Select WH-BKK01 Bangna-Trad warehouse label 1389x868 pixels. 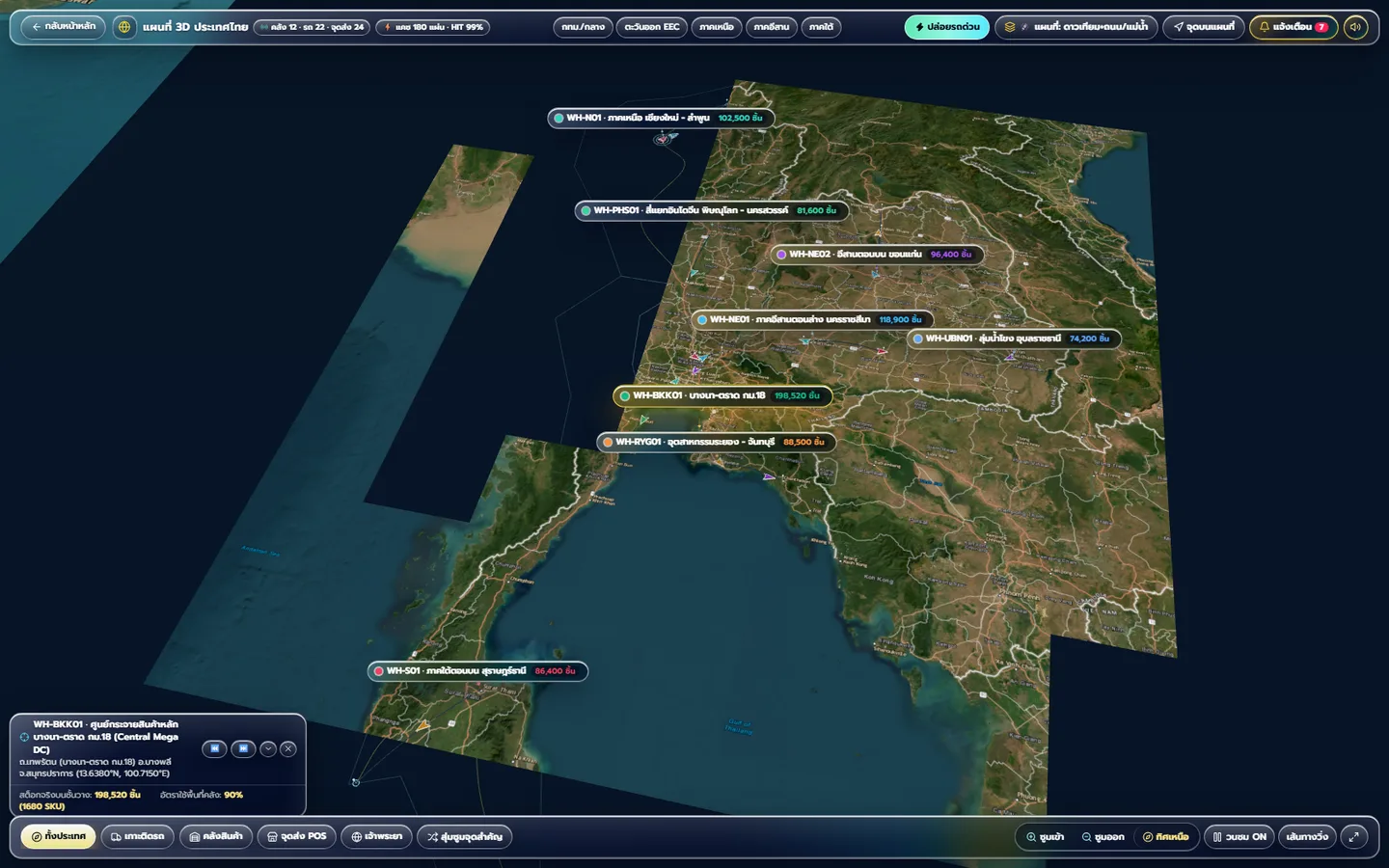click(722, 395)
